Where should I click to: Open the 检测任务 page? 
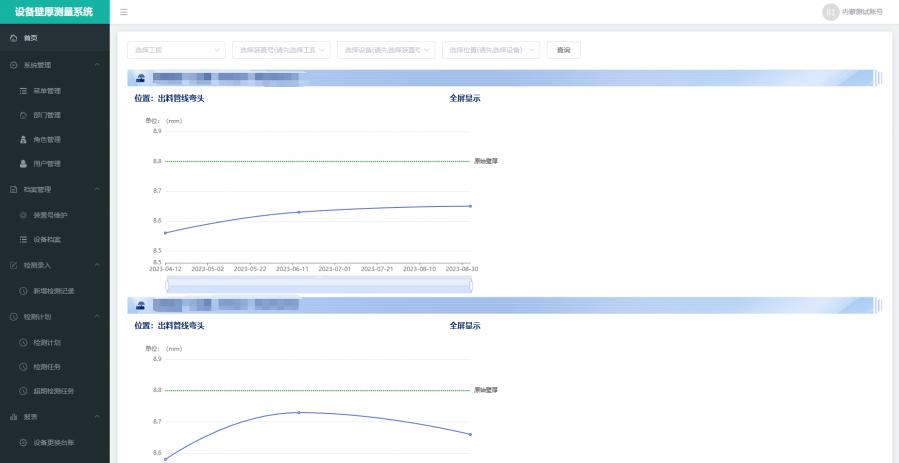pos(47,367)
